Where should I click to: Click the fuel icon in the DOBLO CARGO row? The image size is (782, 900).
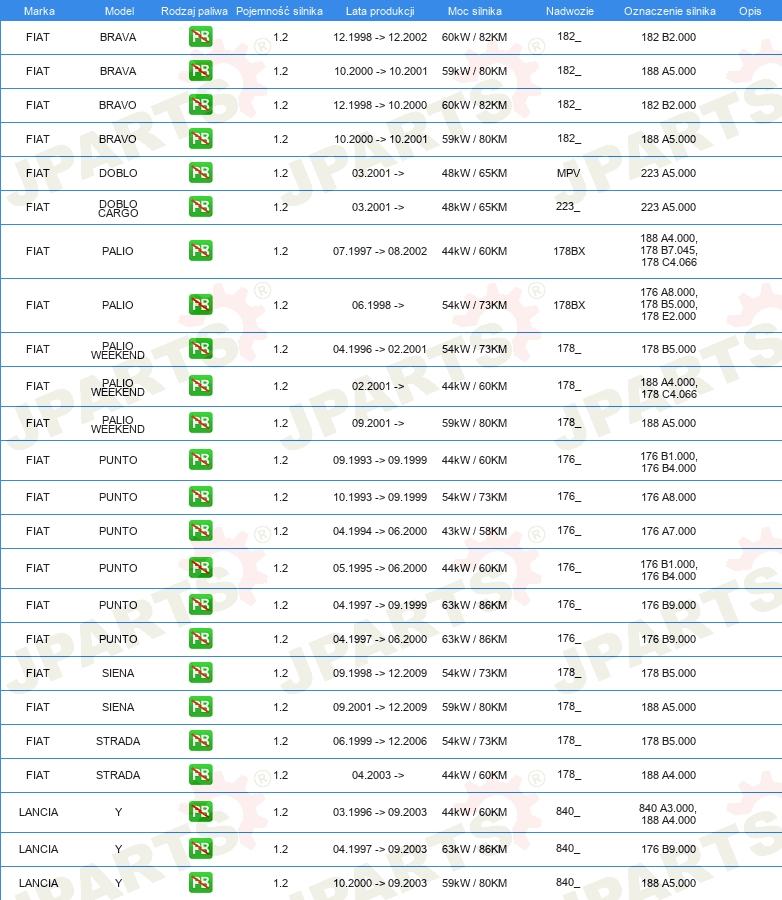click(x=200, y=207)
